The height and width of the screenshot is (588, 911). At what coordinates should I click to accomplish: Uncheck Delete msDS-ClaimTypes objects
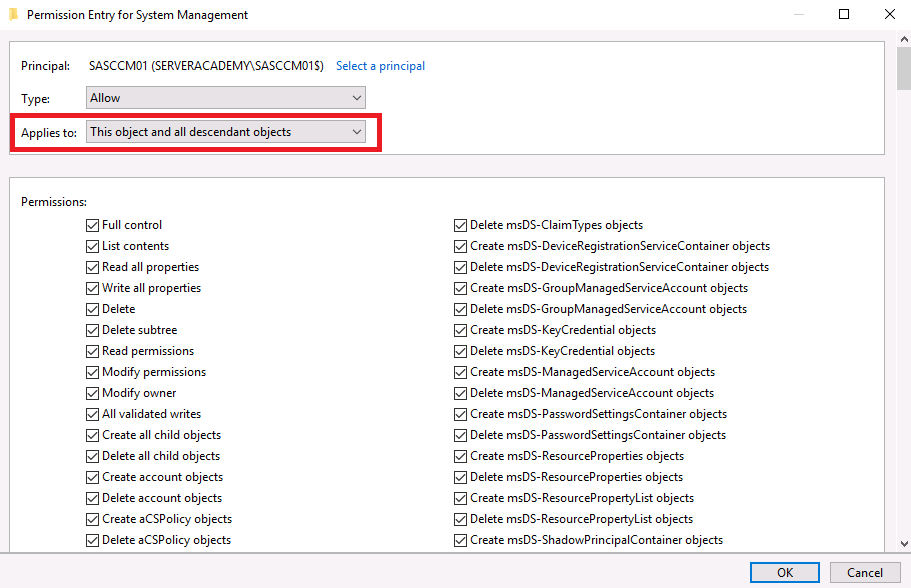click(460, 225)
